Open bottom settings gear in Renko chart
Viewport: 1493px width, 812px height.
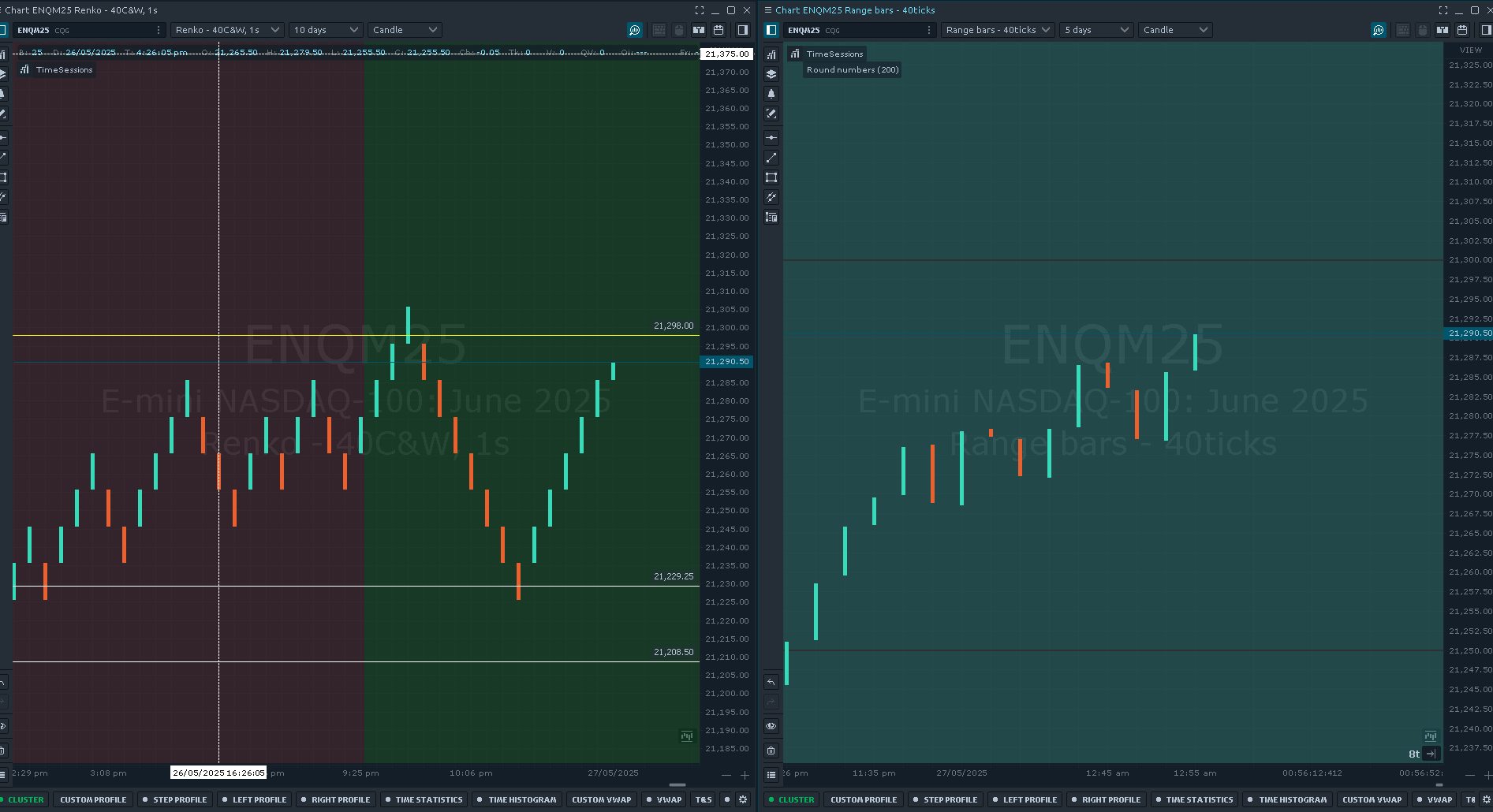click(x=743, y=799)
